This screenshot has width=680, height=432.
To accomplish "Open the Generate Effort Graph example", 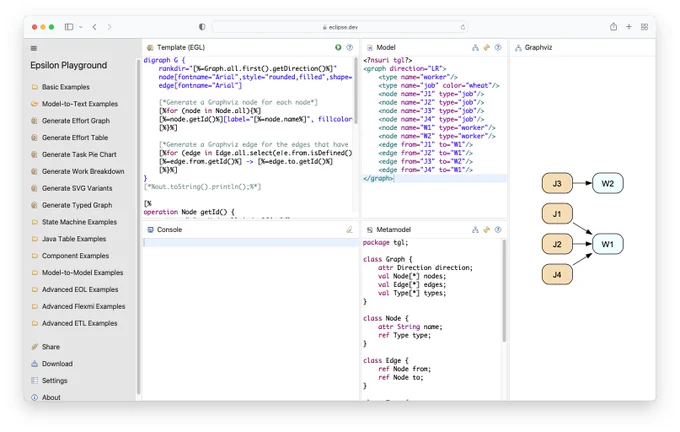I will (x=71, y=121).
